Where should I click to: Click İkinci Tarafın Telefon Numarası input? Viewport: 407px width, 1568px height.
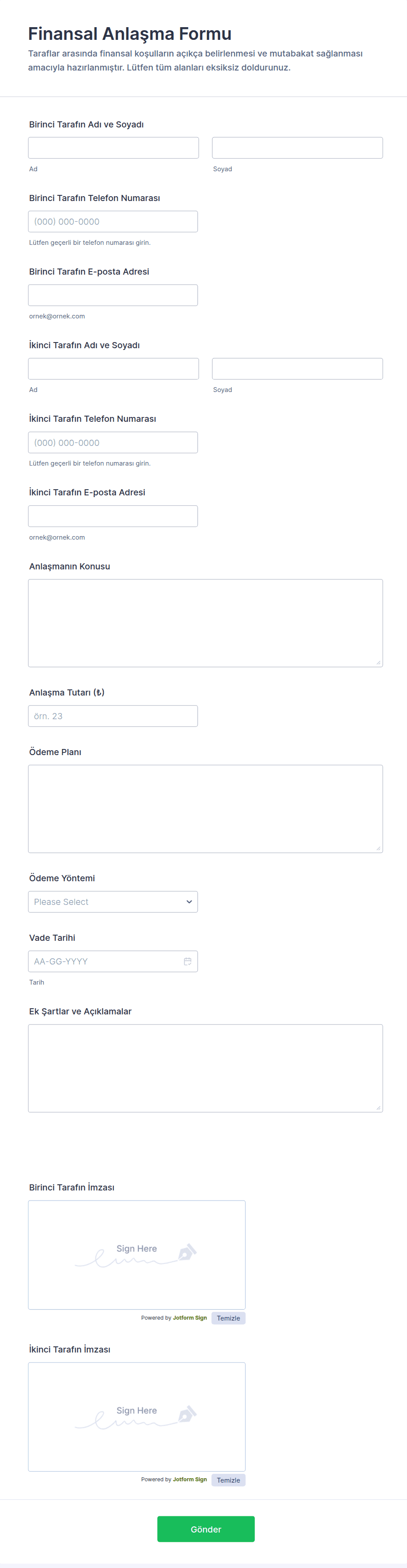(112, 442)
